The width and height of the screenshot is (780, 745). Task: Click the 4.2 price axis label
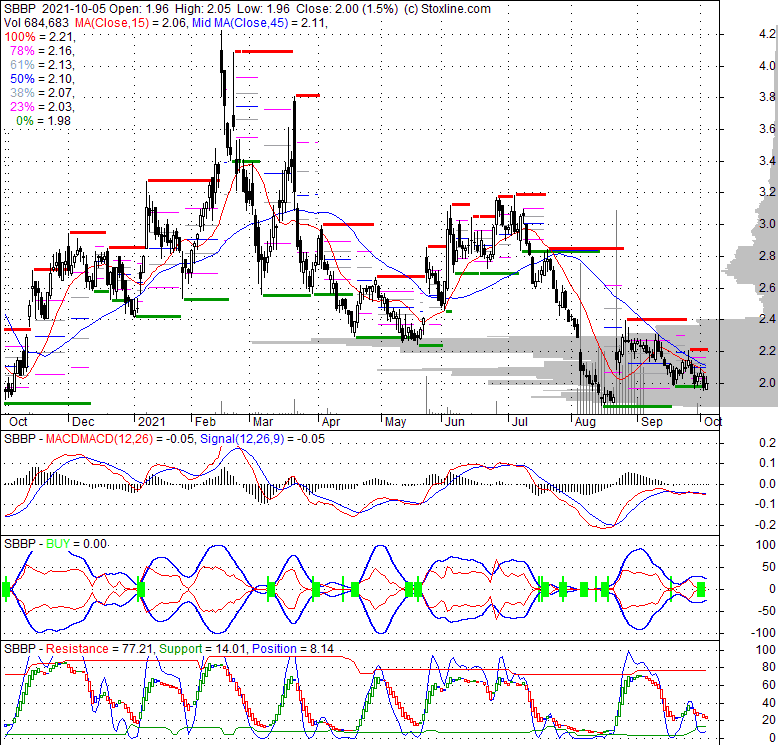(767, 34)
